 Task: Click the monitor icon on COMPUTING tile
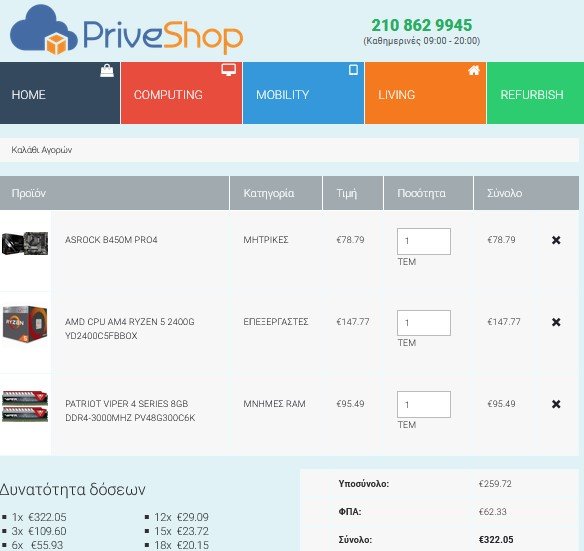click(228, 70)
